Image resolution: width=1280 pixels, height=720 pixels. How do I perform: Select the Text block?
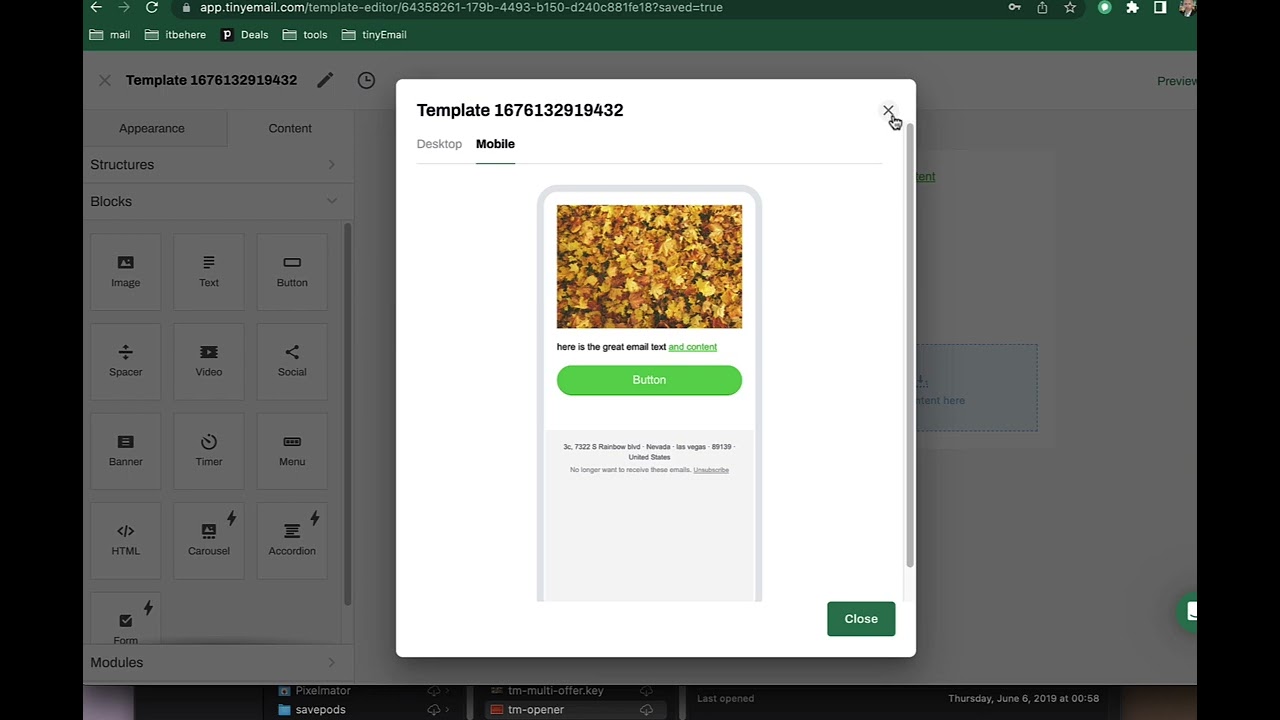pyautogui.click(x=209, y=271)
